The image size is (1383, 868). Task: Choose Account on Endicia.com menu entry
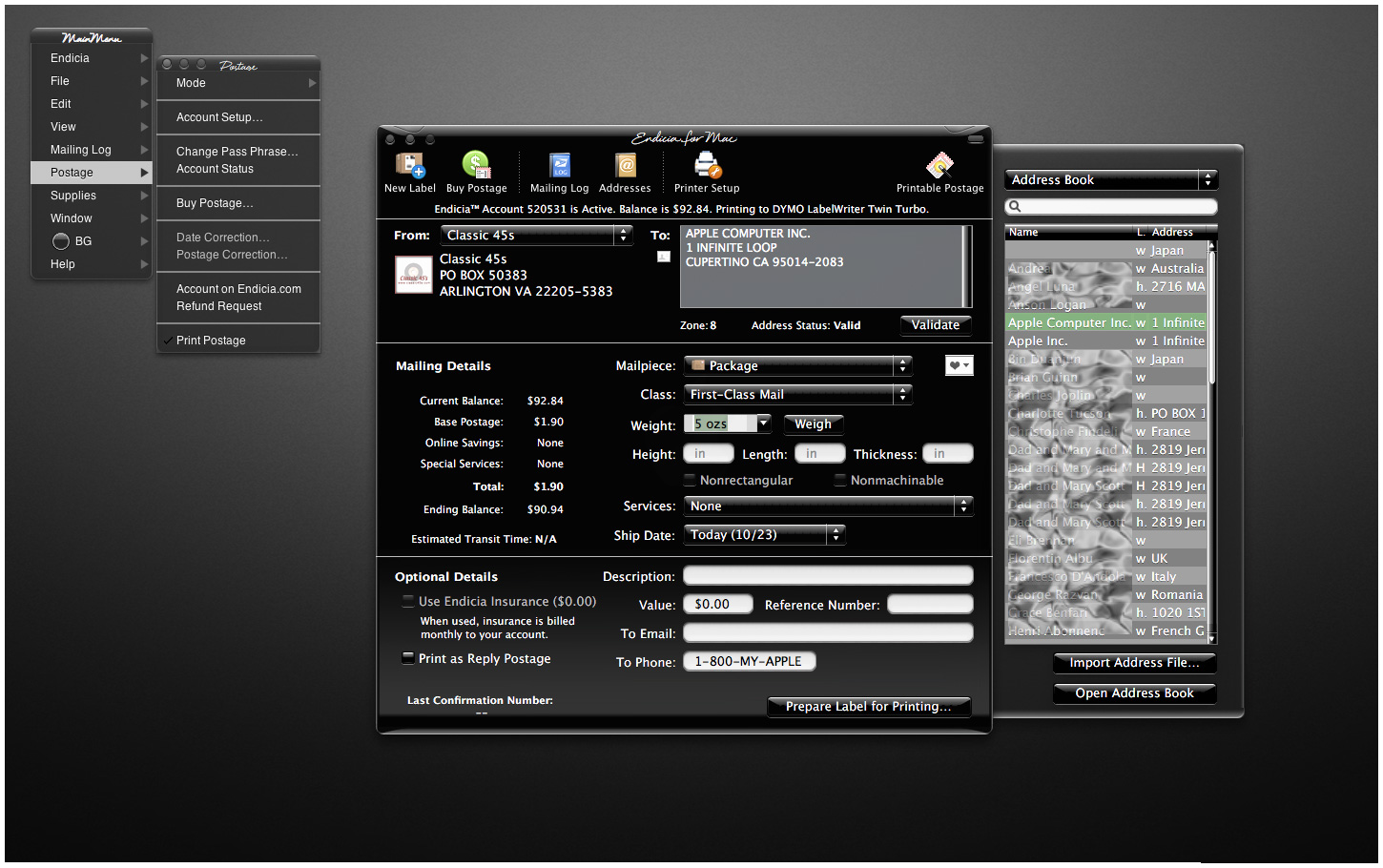pos(238,289)
